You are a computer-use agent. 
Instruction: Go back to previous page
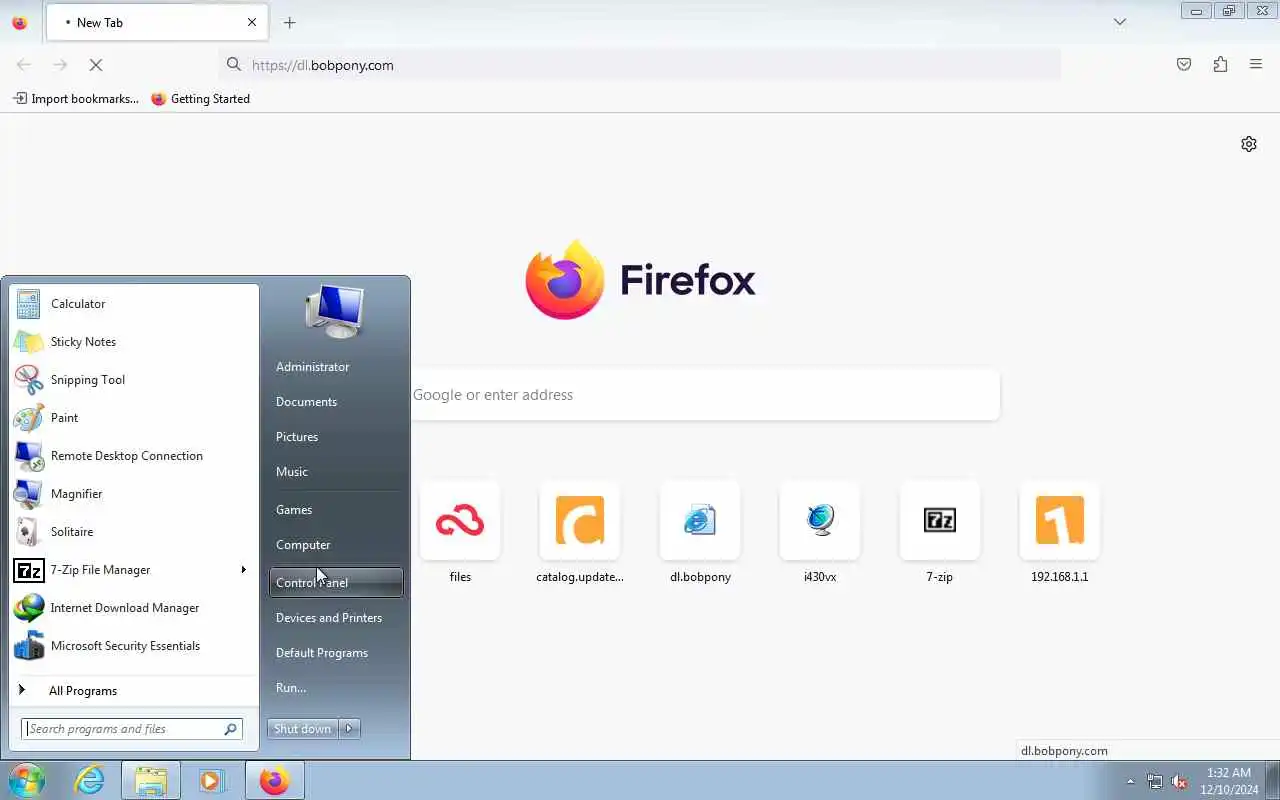coord(24,65)
